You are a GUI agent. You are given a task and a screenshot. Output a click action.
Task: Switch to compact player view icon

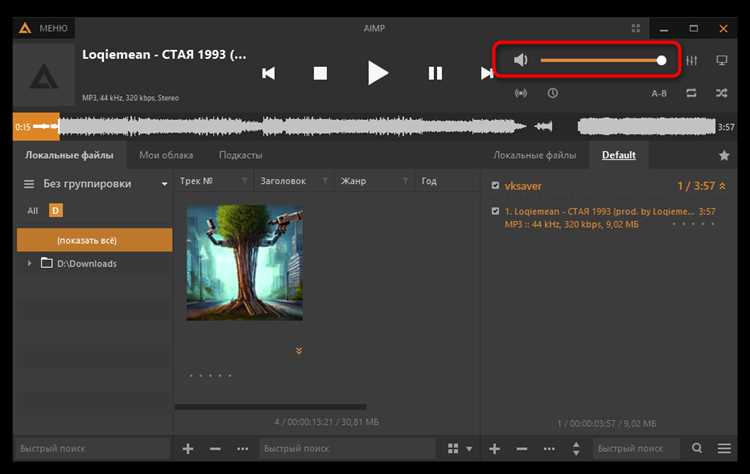(635, 28)
